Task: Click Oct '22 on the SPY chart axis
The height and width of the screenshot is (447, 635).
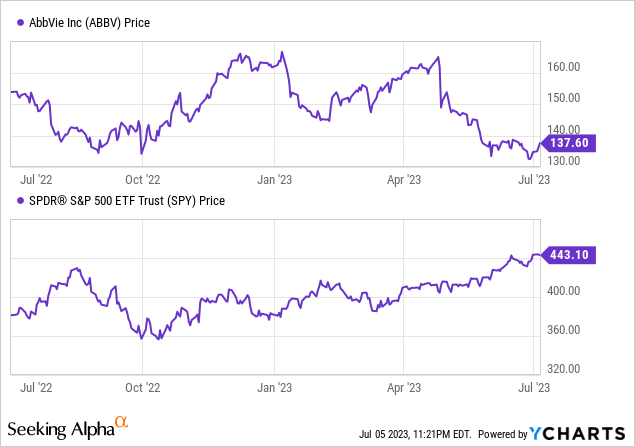Action: [x=142, y=384]
